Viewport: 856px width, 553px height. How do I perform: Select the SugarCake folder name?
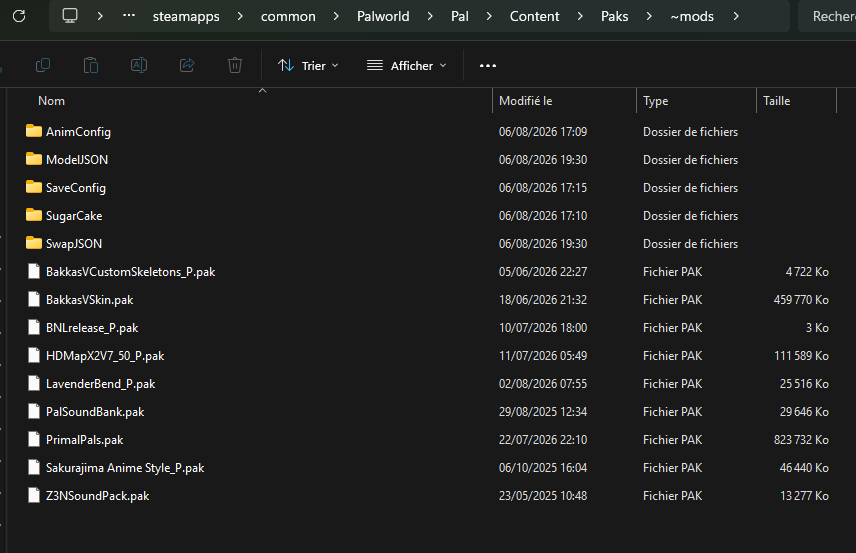[x=74, y=216]
